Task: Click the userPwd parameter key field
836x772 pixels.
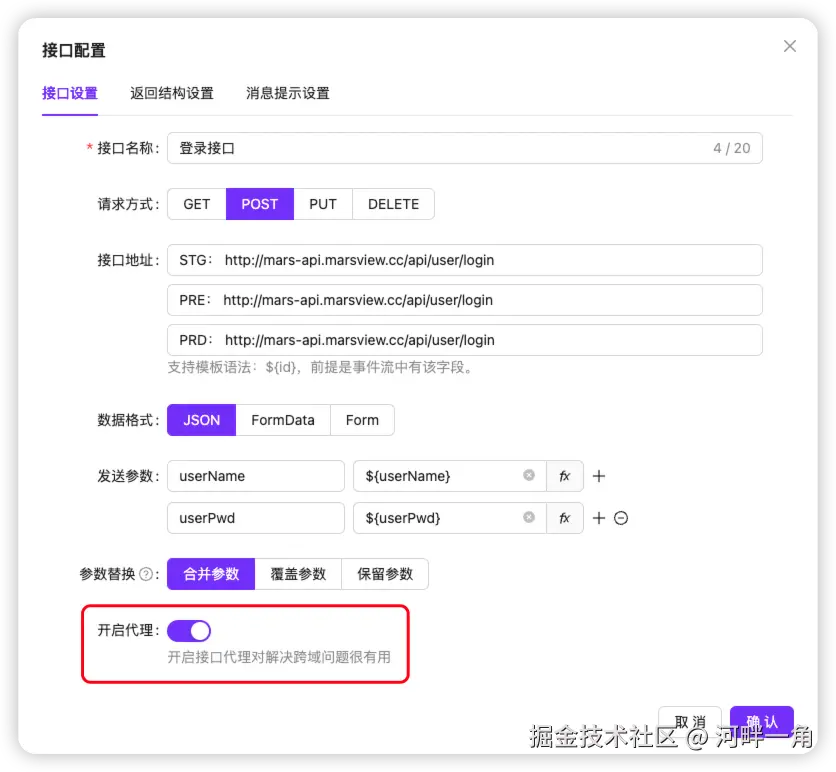Action: 256,518
